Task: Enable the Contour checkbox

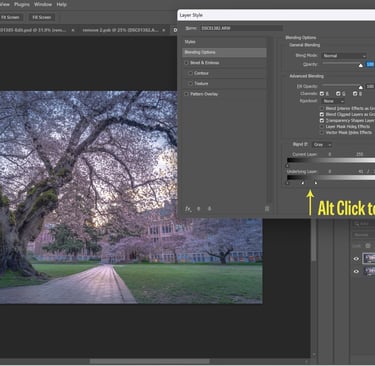Action: point(190,73)
